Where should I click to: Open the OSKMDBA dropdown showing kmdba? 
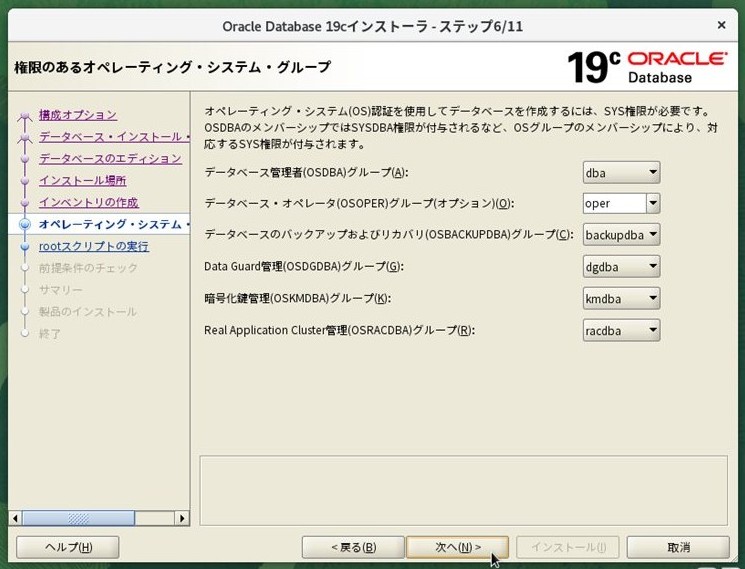(x=621, y=298)
